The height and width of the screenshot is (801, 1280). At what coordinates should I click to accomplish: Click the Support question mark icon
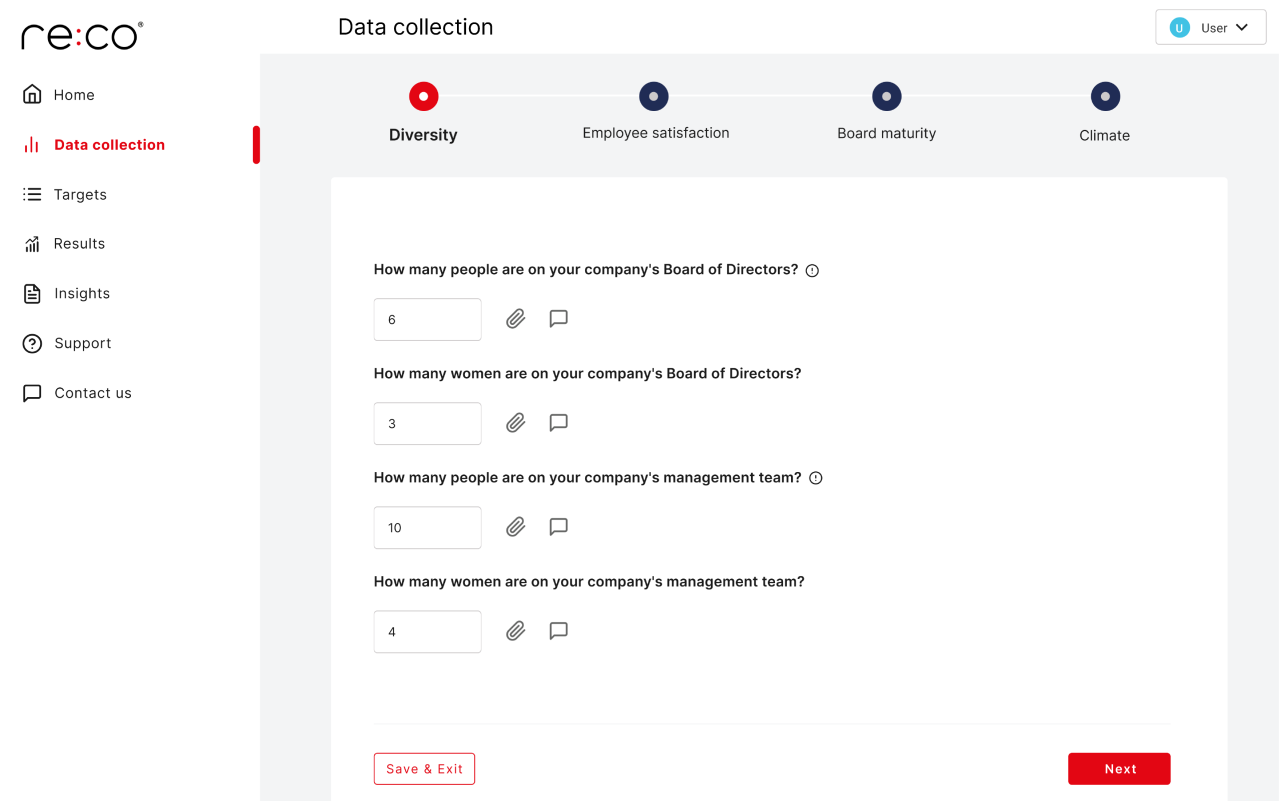click(32, 344)
